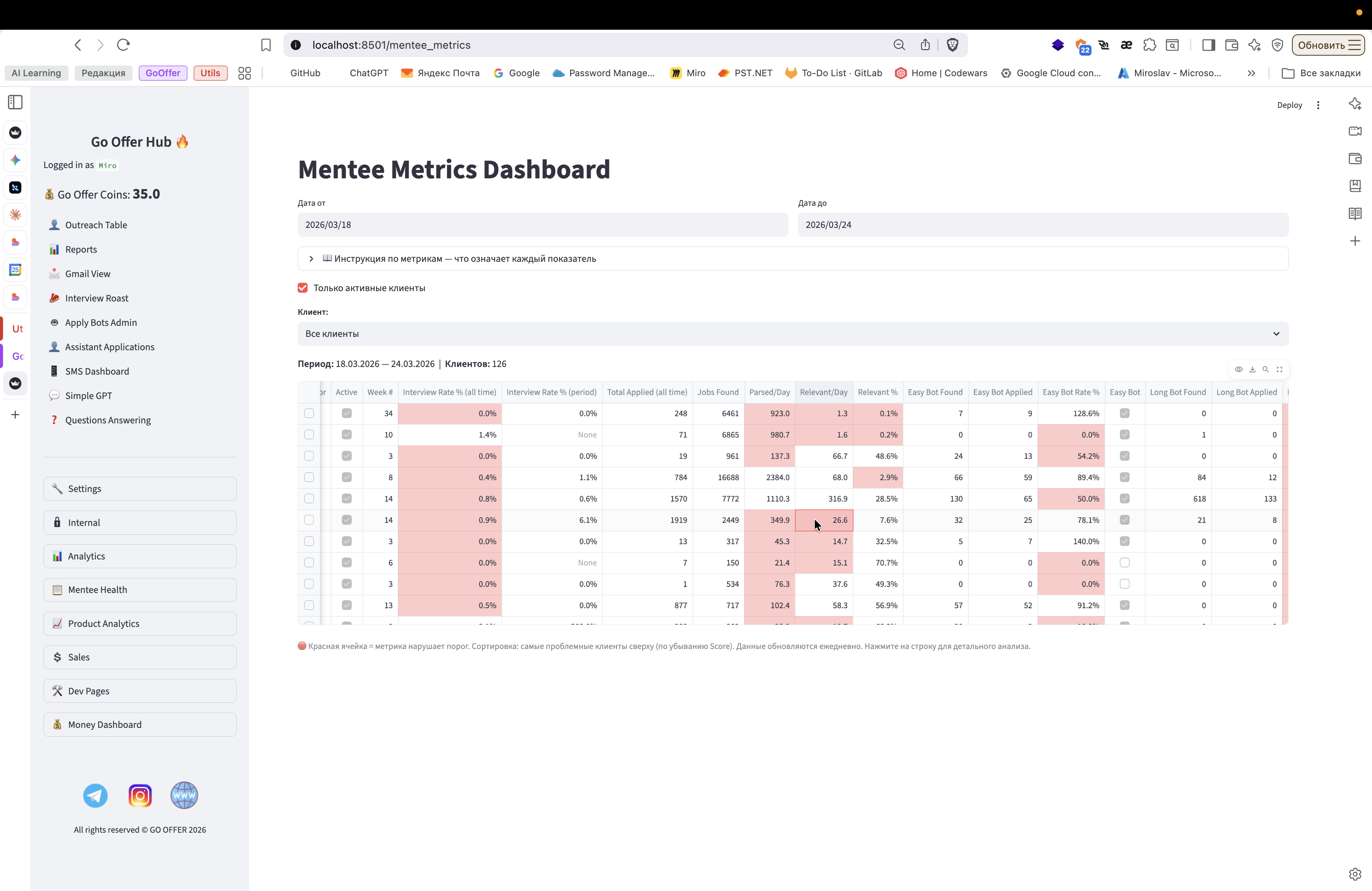Viewport: 1372px width, 891px height.
Task: Sort by Relevant/Day column header
Action: 823,392
